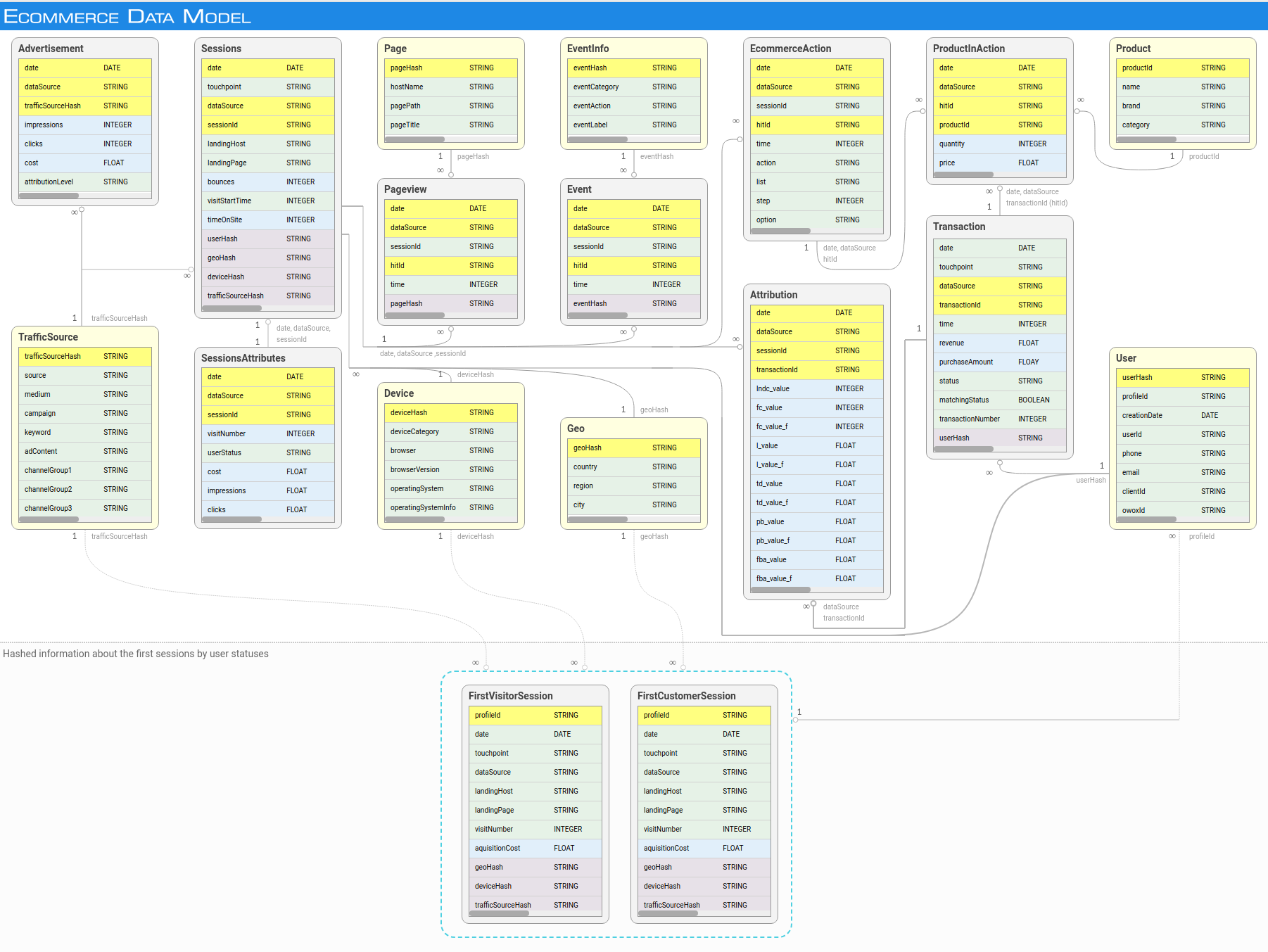The width and height of the screenshot is (1268, 952).
Task: Click the Ecommerce Data Model page title
Action: (x=127, y=16)
